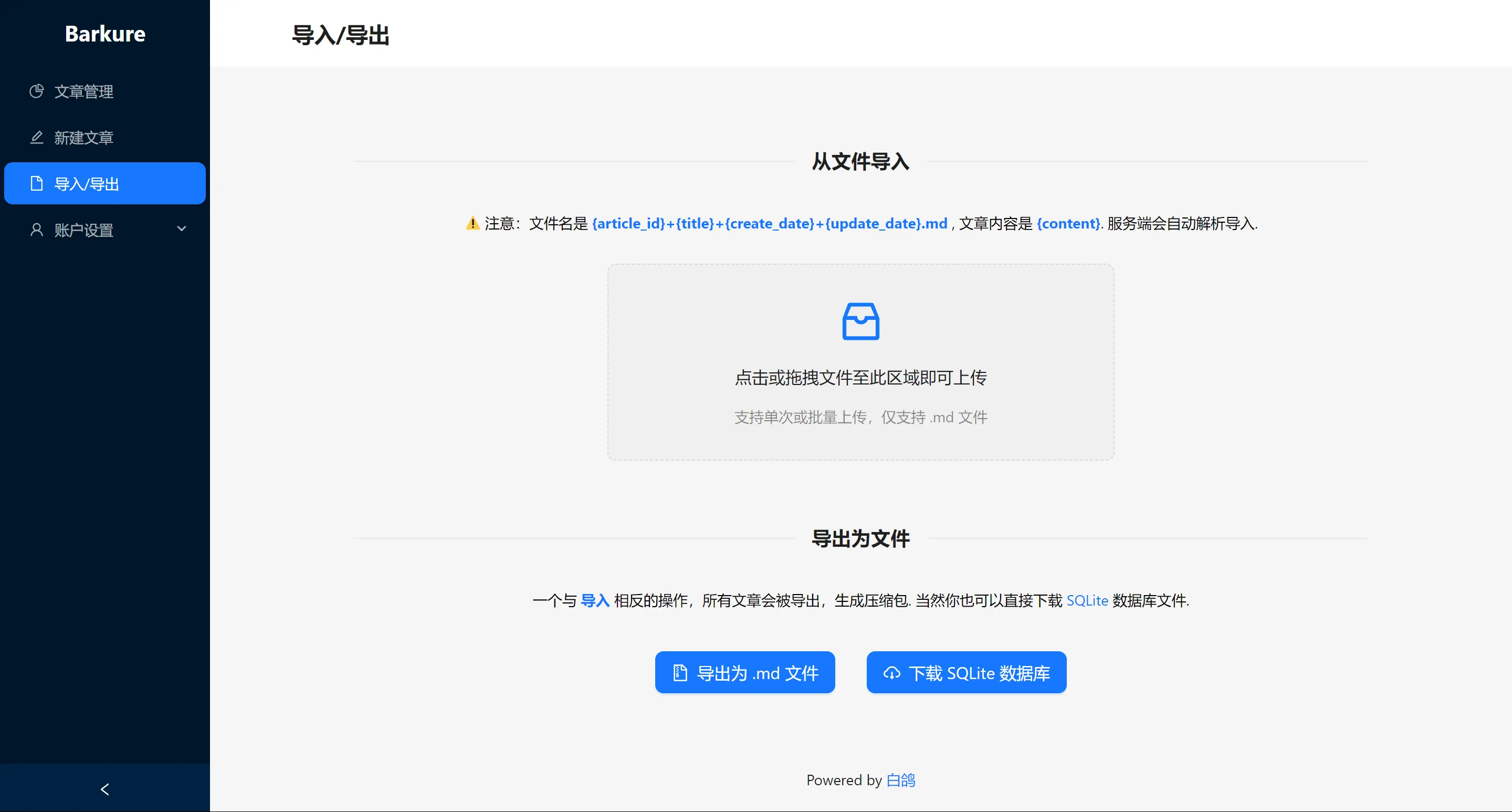Select the 导入/导出 menu item
Image resolution: width=1512 pixels, height=812 pixels.
[105, 184]
